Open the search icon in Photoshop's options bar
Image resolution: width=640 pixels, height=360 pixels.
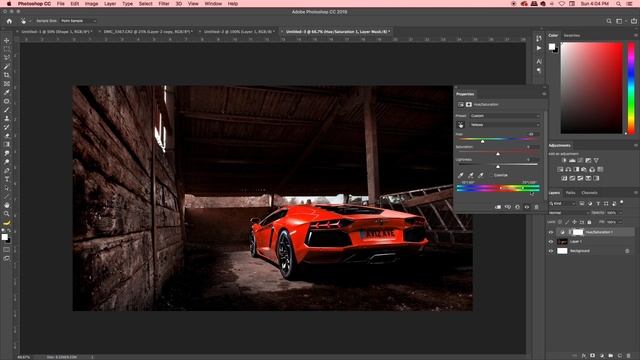609,21
